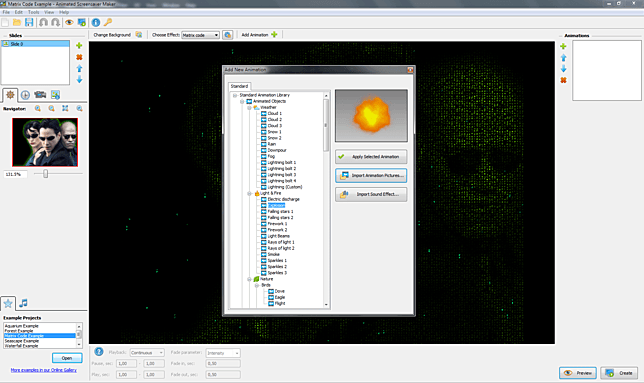Viewport: 644px width, 383px height.
Task: Select Eagle in the animation tree
Action: [280, 298]
